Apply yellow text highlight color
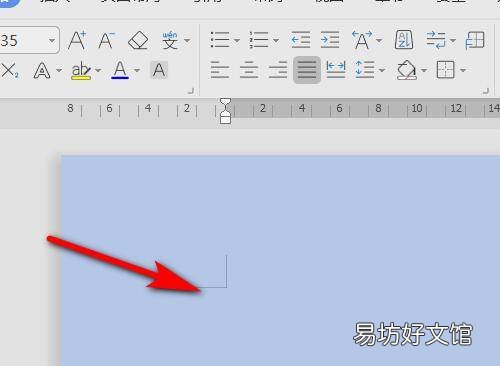 click(x=81, y=71)
